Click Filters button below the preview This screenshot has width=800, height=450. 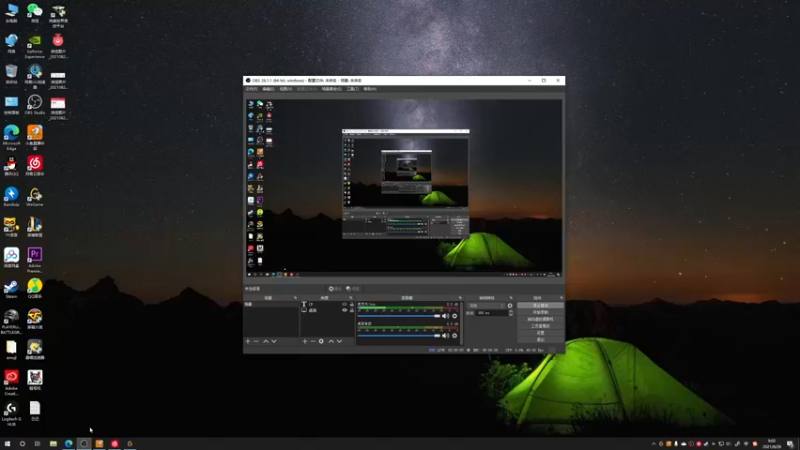tap(353, 289)
